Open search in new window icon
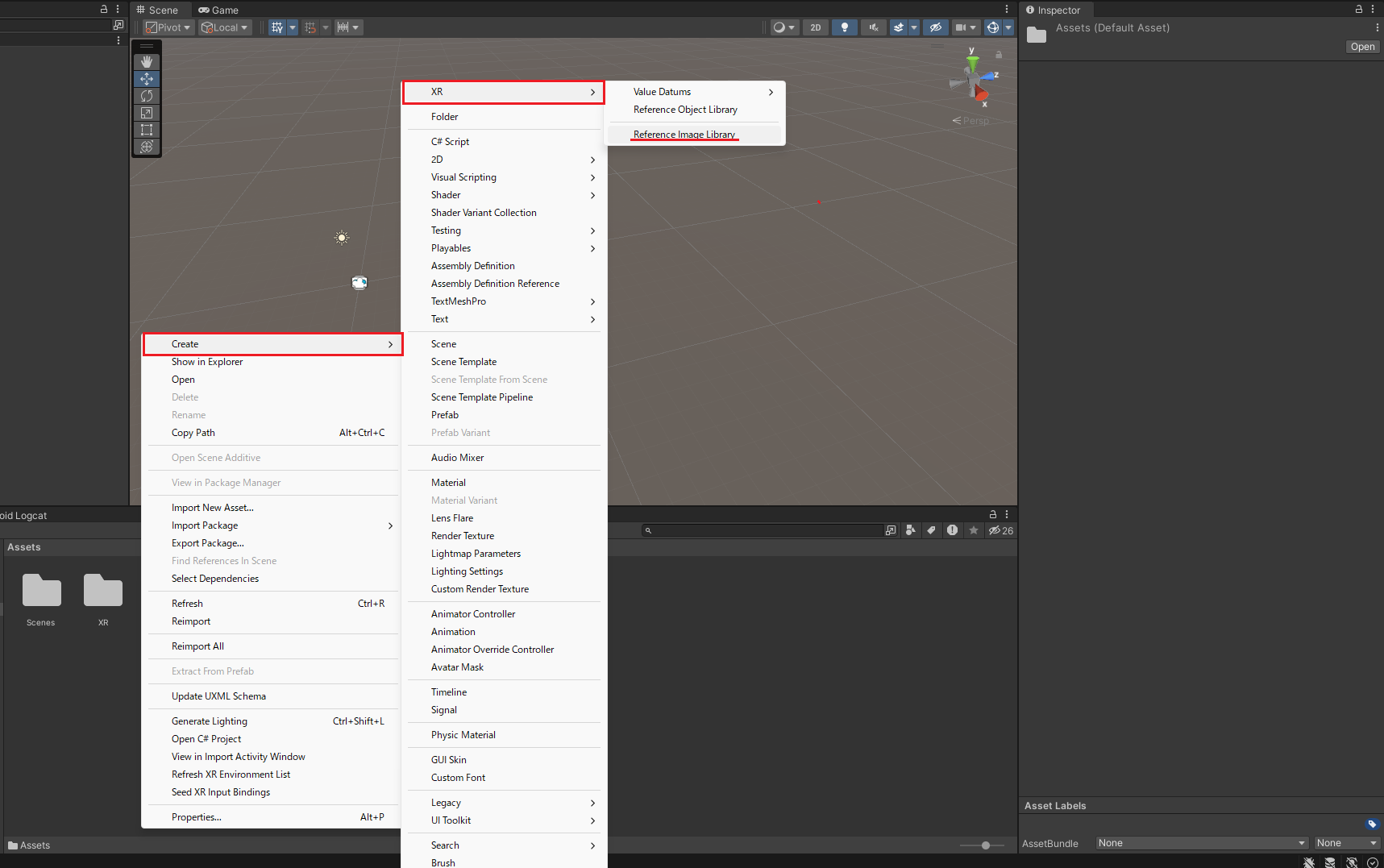1384x868 pixels. pyautogui.click(x=891, y=530)
